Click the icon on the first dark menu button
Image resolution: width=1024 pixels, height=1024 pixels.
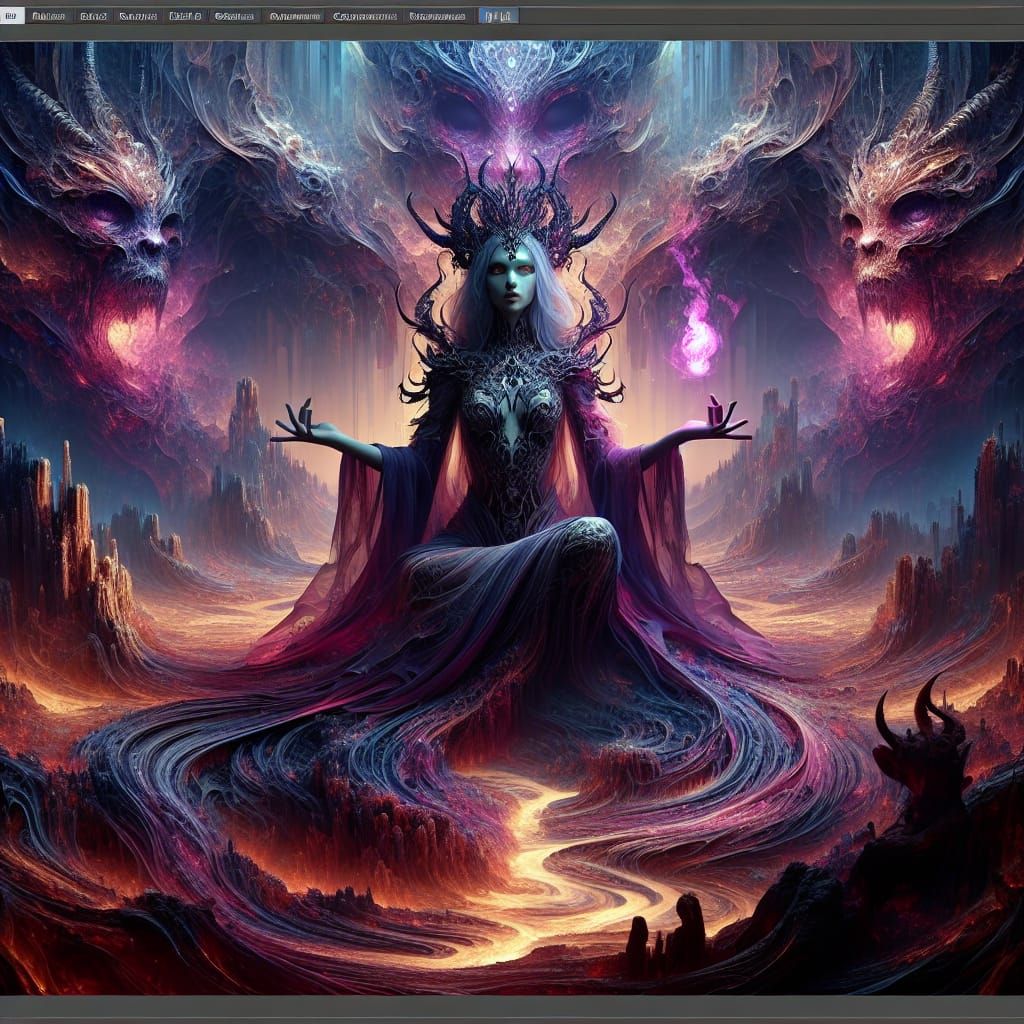[x=37, y=15]
